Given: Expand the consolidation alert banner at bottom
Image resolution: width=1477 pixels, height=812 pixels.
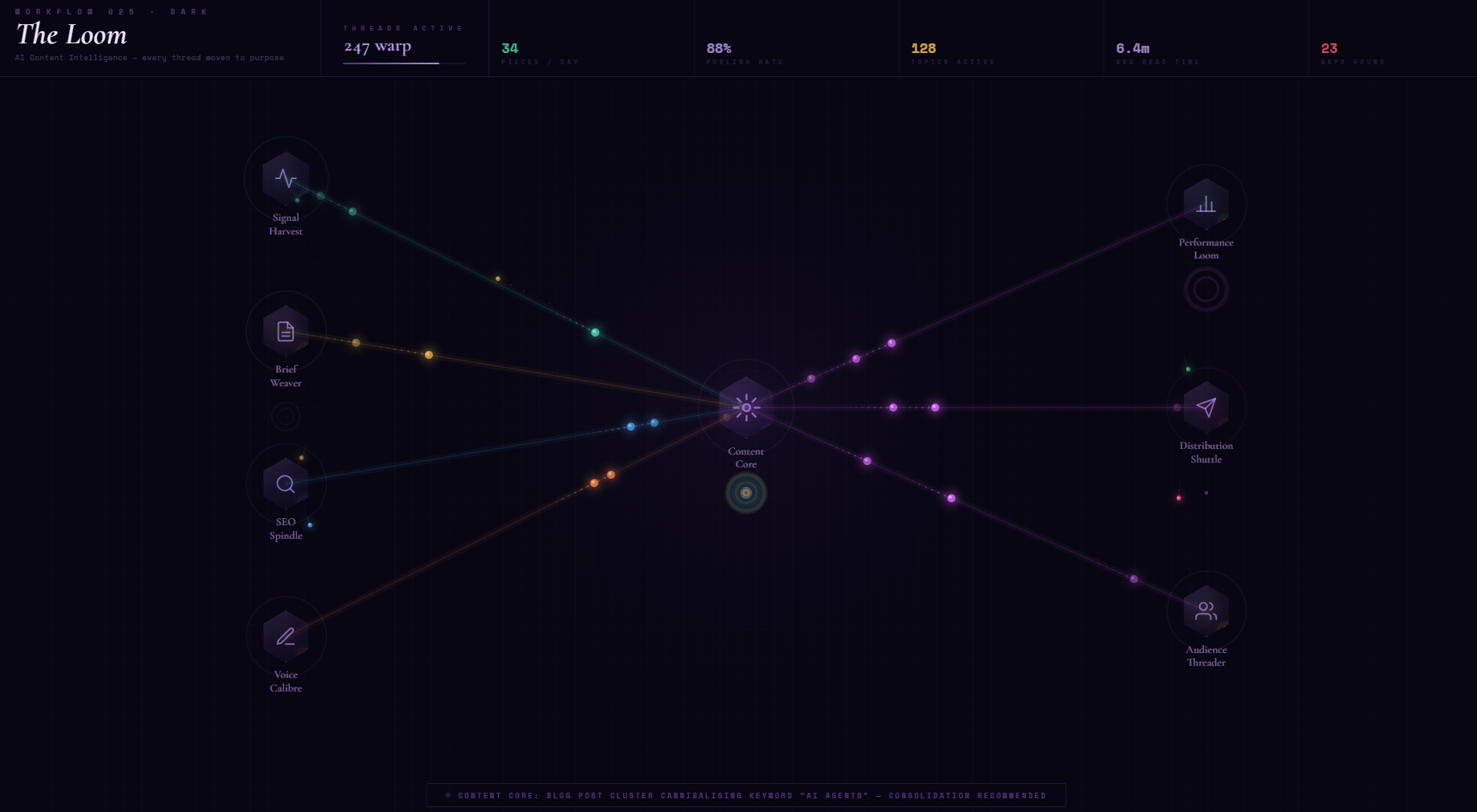Looking at the screenshot, I should pos(745,795).
